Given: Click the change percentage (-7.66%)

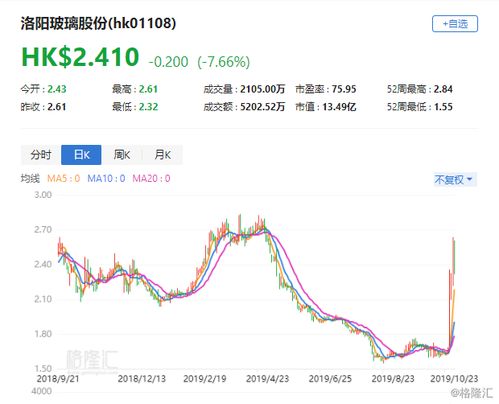Looking at the screenshot, I should (x=224, y=62).
